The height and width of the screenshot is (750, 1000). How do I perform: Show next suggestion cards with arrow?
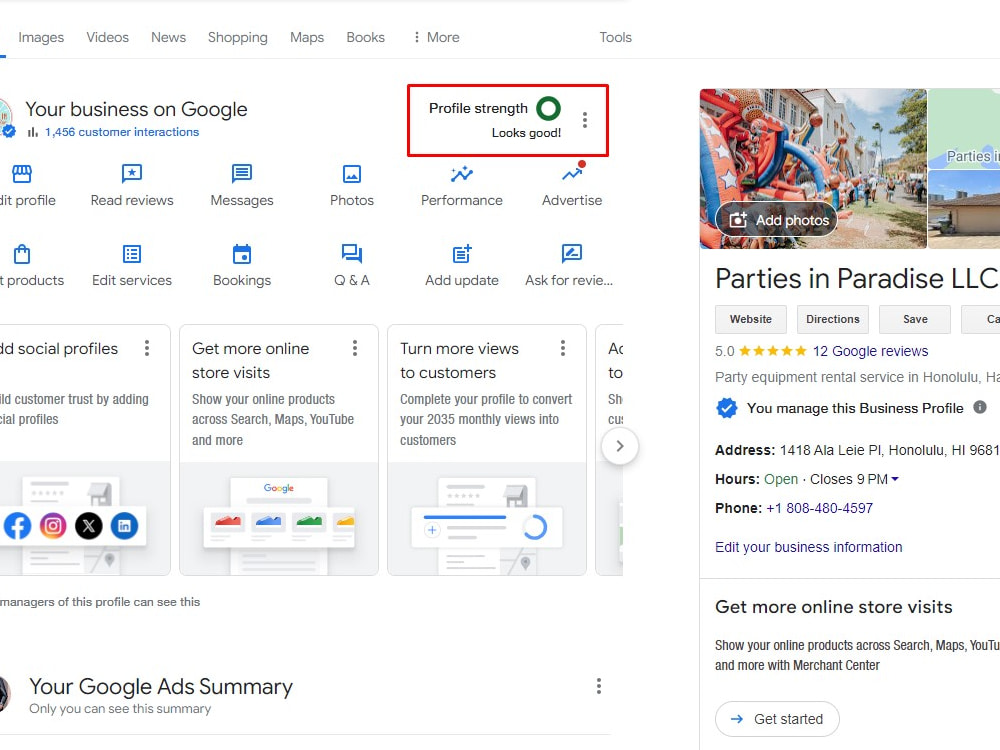[620, 446]
